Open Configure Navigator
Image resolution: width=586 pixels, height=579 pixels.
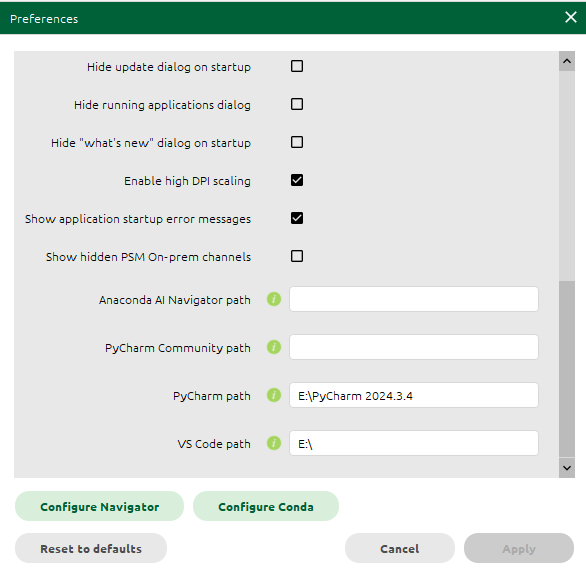(x=99, y=506)
